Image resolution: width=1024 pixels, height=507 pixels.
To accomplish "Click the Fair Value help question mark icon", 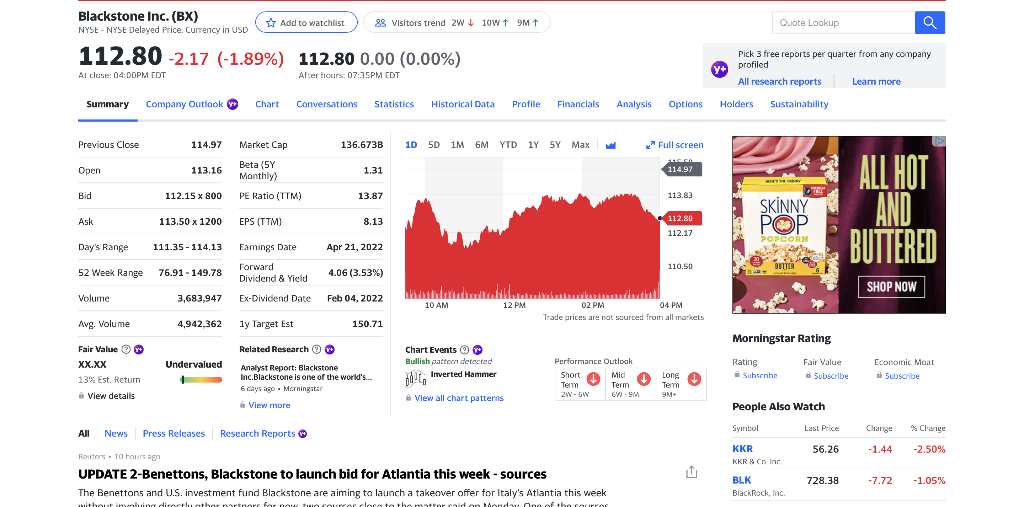I will pyautogui.click(x=126, y=350).
